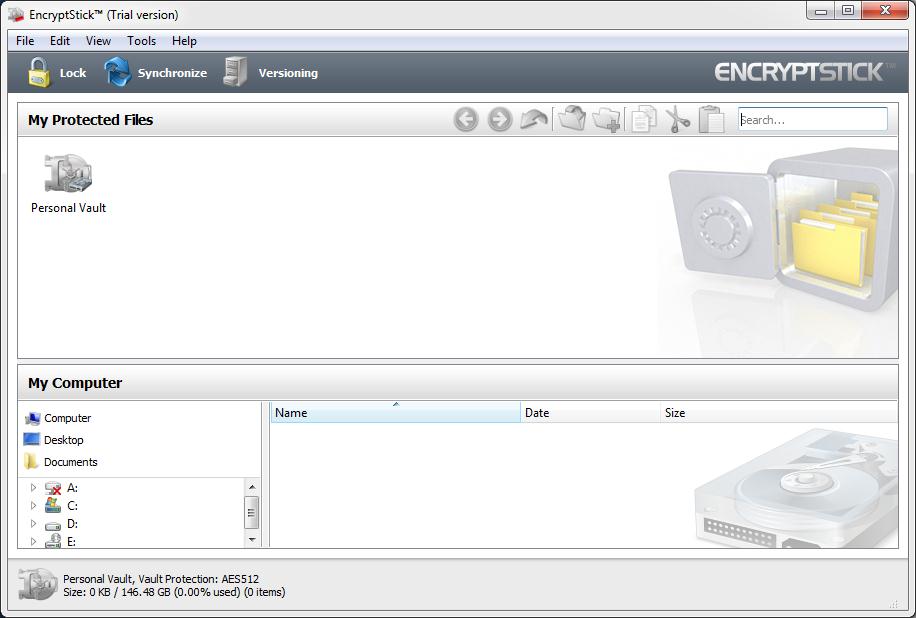This screenshot has width=916, height=618.
Task: Click the A: floppy drive icon
Action: (x=53, y=488)
